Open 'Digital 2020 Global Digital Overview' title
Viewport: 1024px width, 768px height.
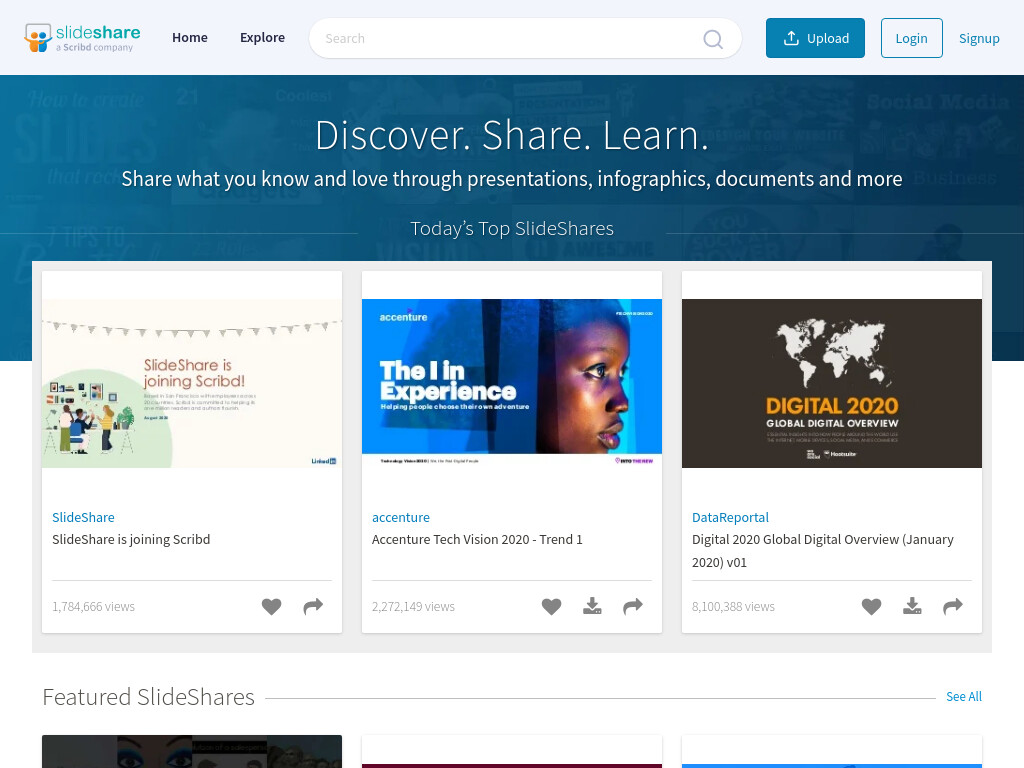pos(823,551)
